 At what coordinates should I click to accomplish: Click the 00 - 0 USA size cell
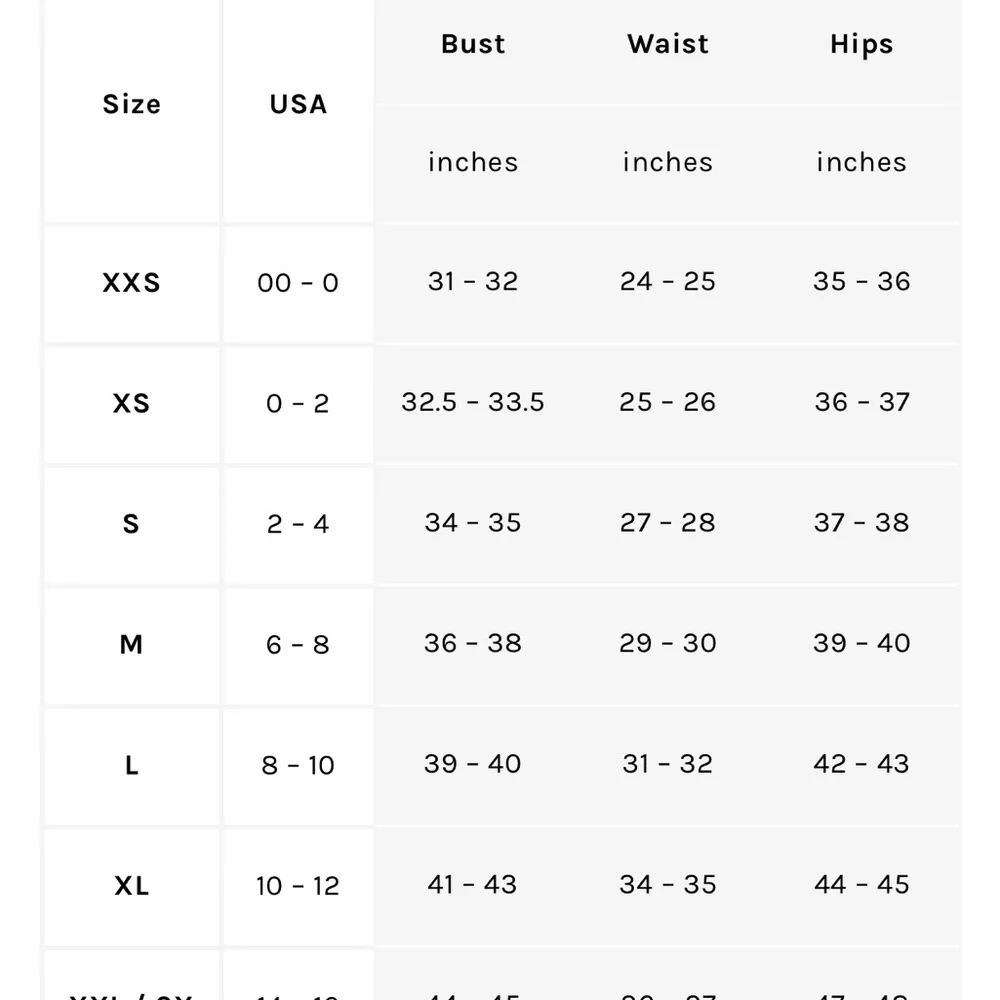(298, 283)
